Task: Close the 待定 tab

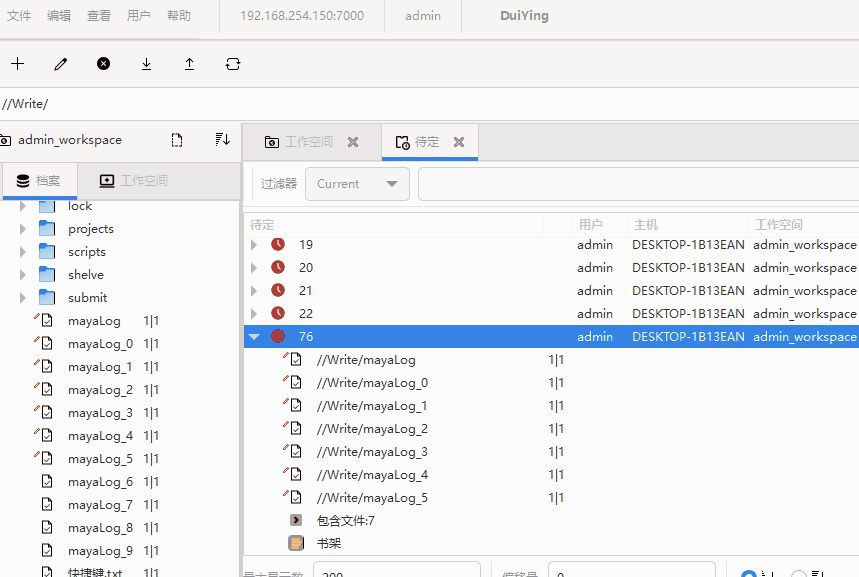Action: coord(459,142)
